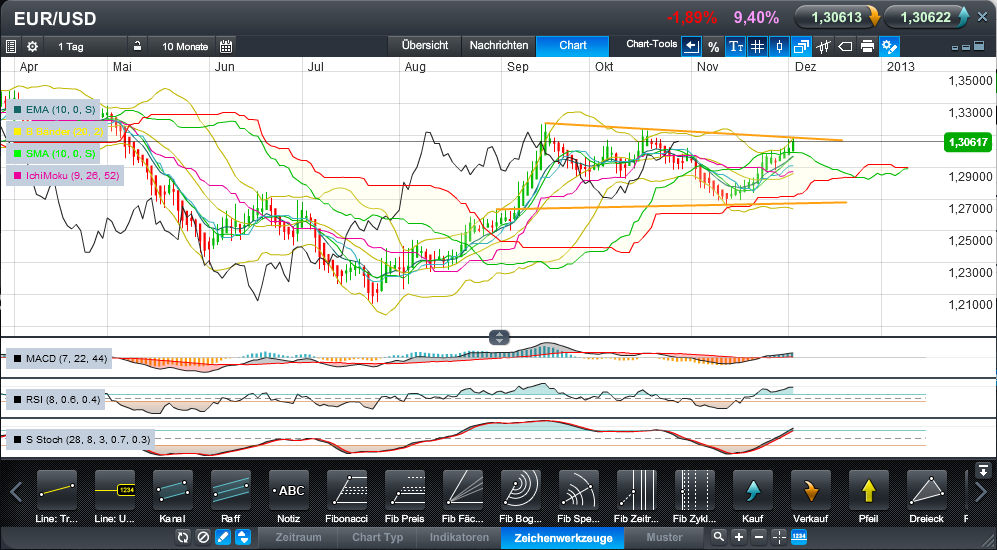
Task: Toggle the crosshair cursor
Action: 780,537
